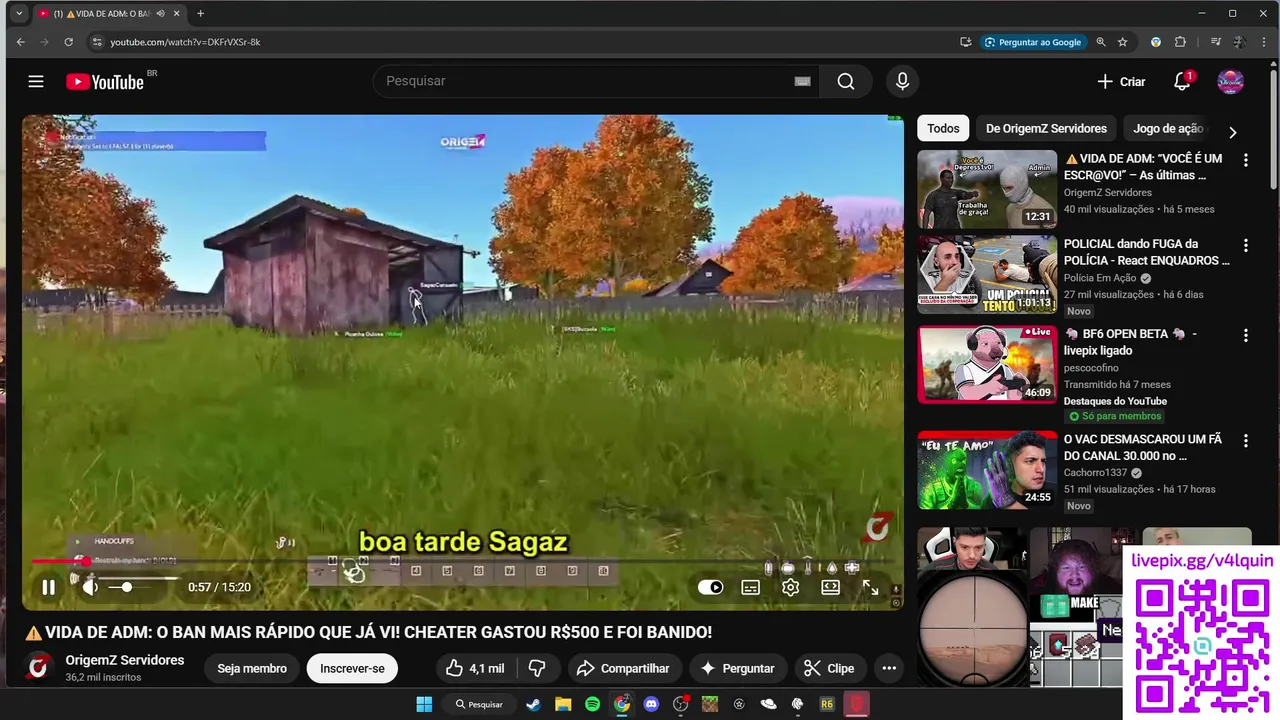Open options for BF6 OPEN BETA video
This screenshot has width=1280, height=720.
point(1245,335)
